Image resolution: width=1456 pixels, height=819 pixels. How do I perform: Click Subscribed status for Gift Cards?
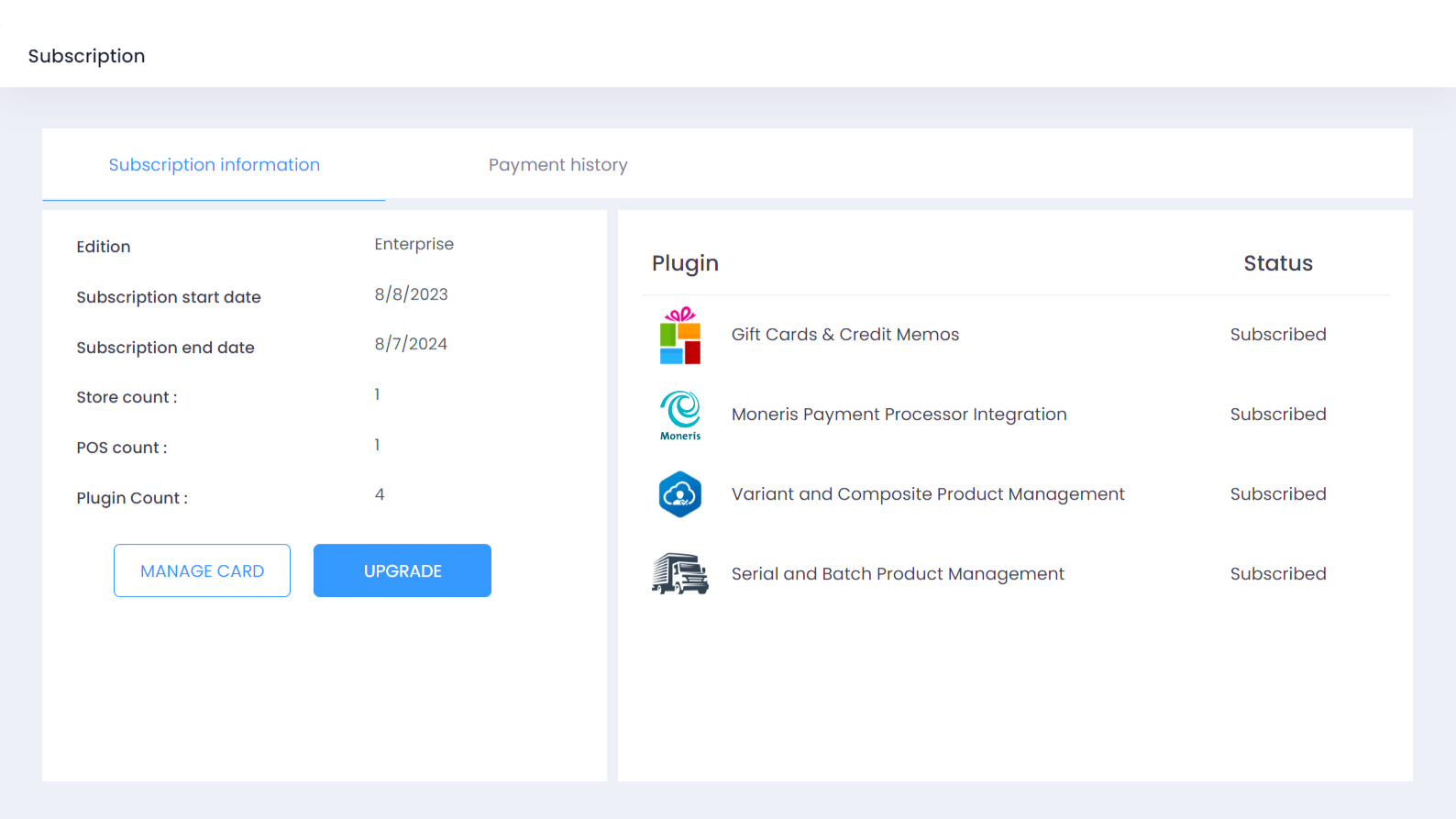coord(1277,335)
